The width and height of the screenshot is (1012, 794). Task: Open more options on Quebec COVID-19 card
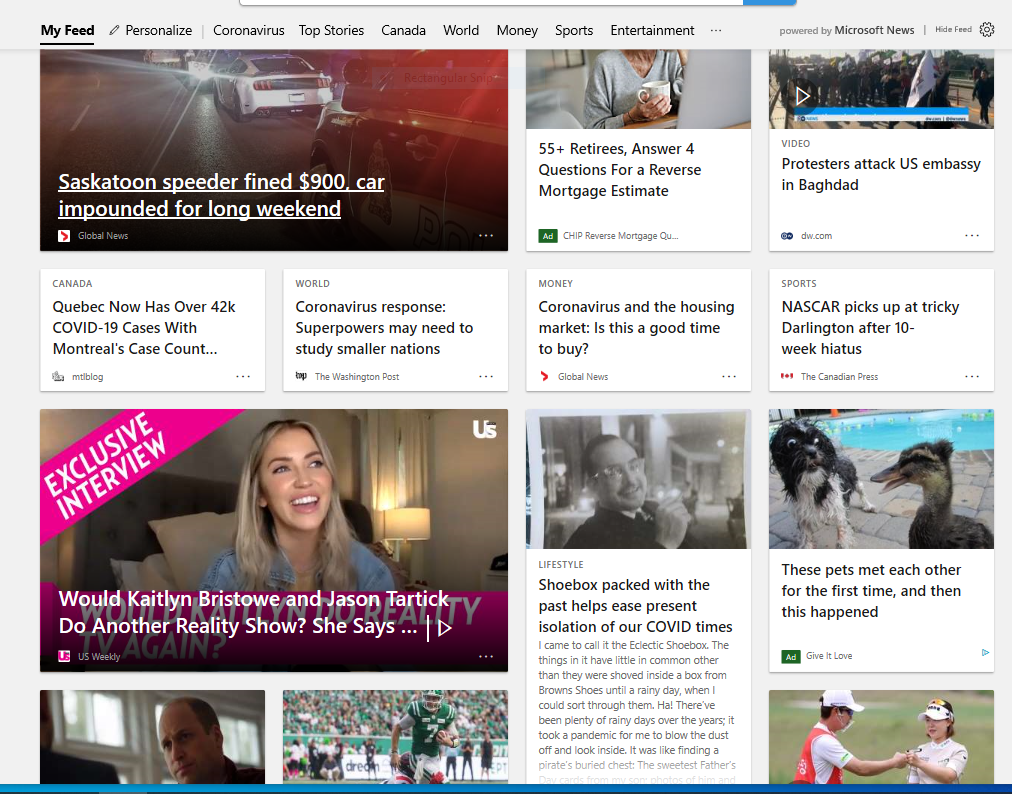coord(243,376)
